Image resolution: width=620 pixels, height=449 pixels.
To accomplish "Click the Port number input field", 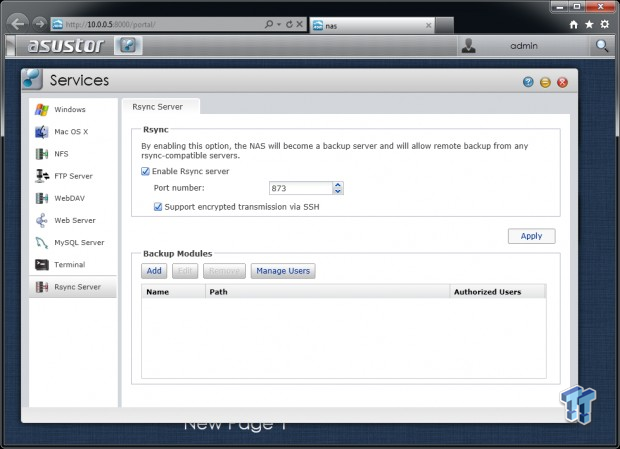I will pos(301,188).
